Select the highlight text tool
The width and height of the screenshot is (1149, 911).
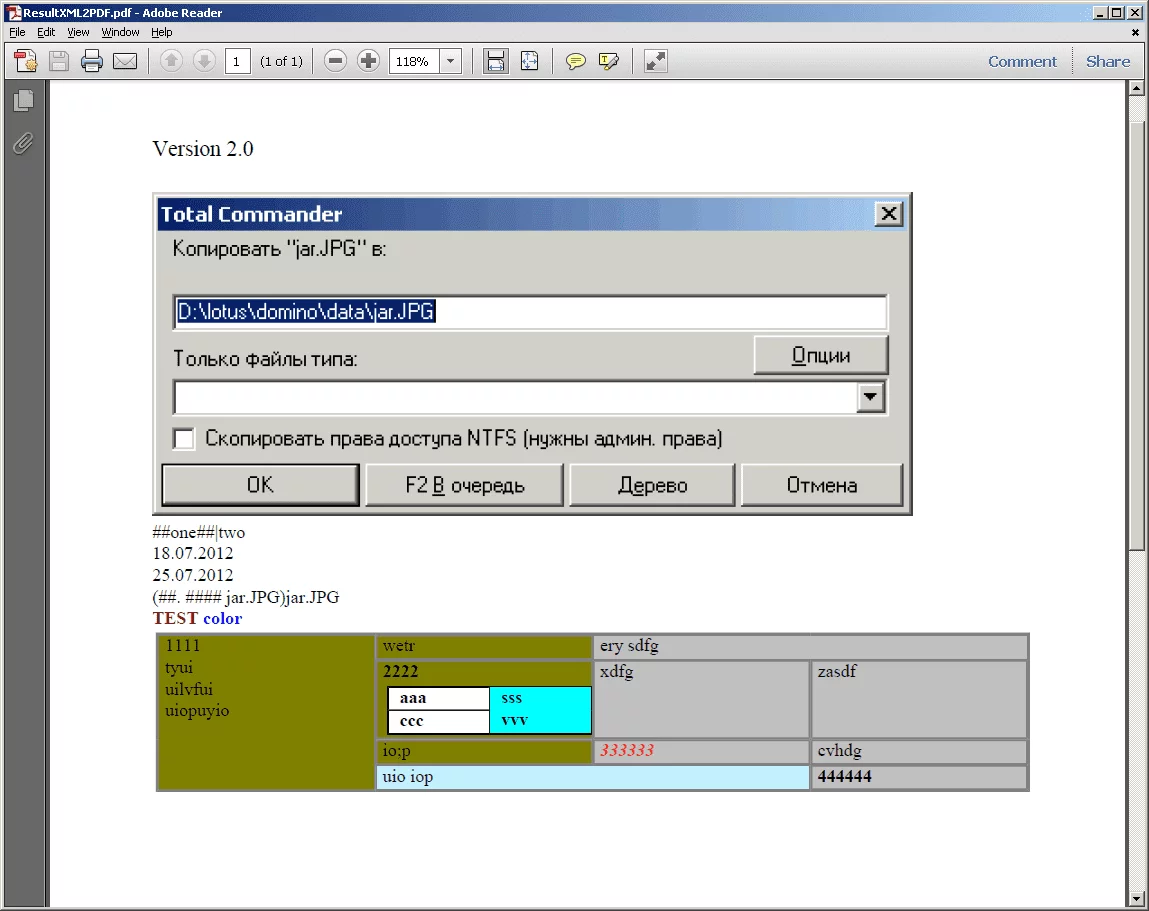click(608, 61)
